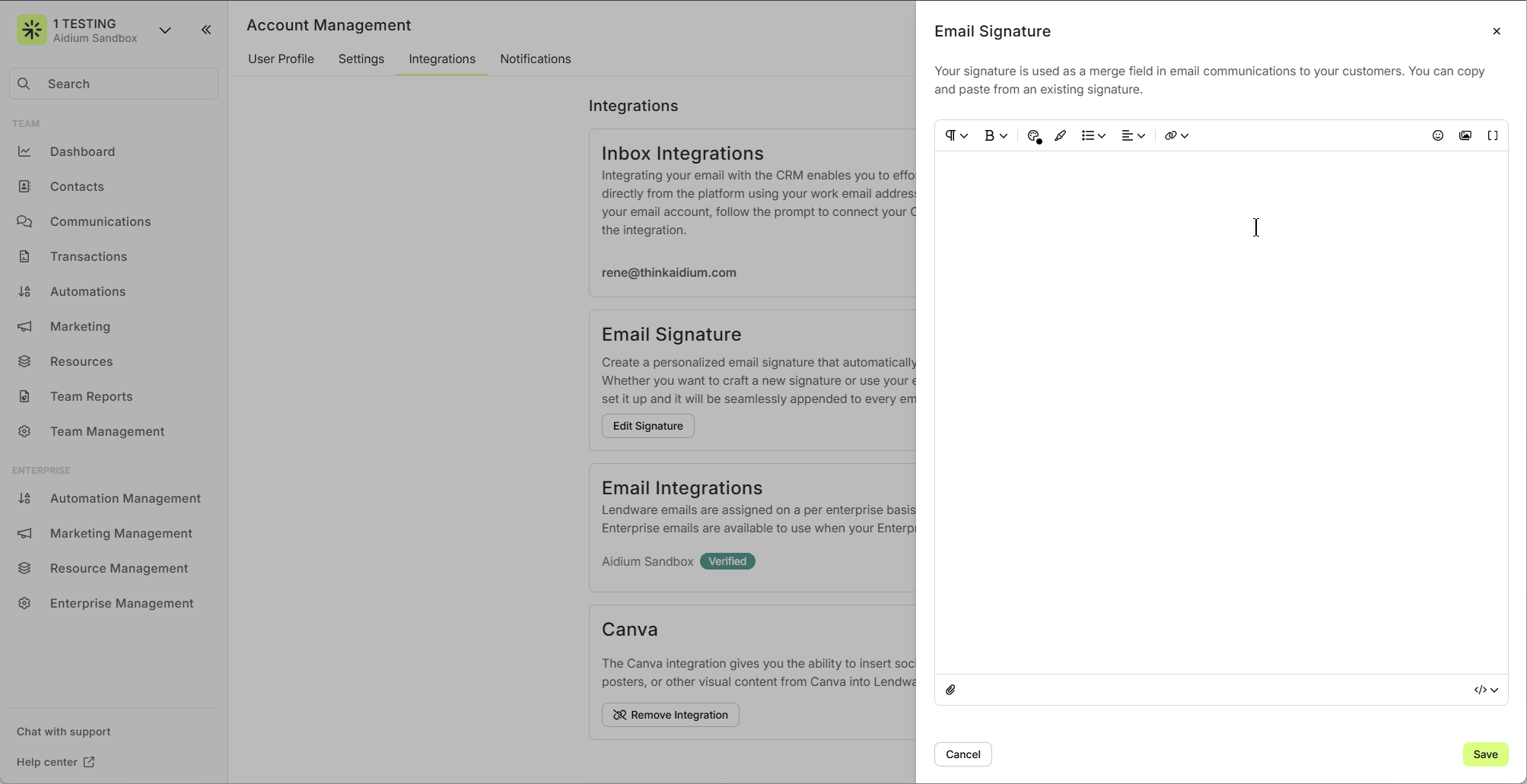Attach a file using the paperclip icon
This screenshot has height=784, width=1527.
pos(950,690)
